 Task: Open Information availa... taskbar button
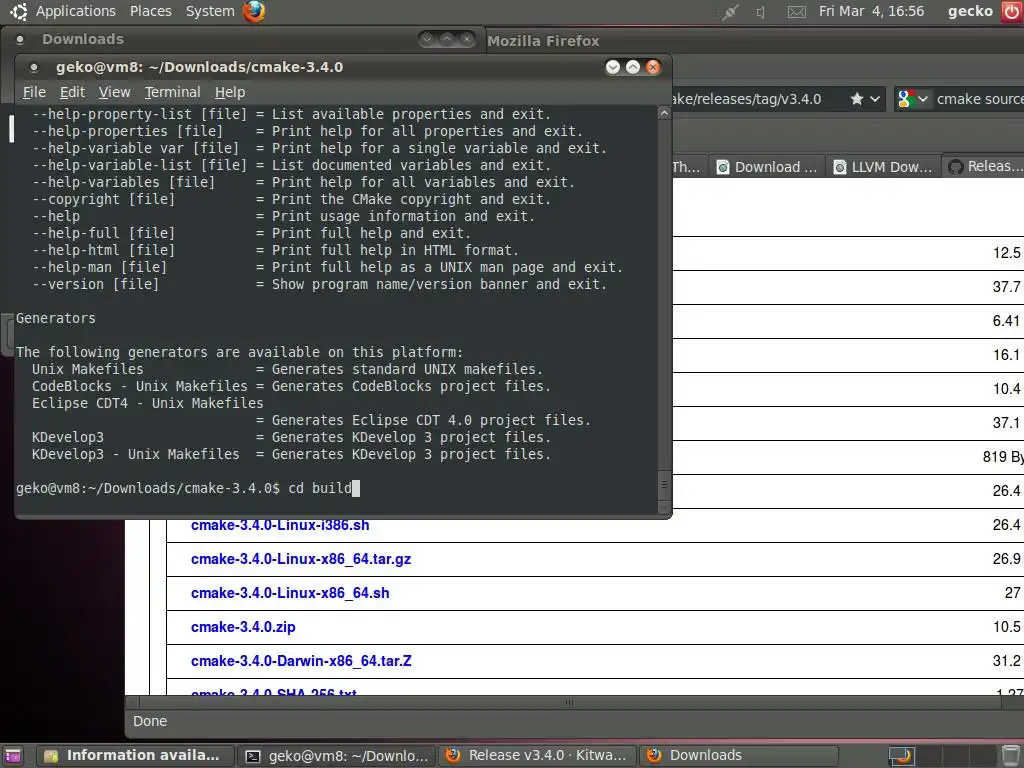click(x=134, y=756)
